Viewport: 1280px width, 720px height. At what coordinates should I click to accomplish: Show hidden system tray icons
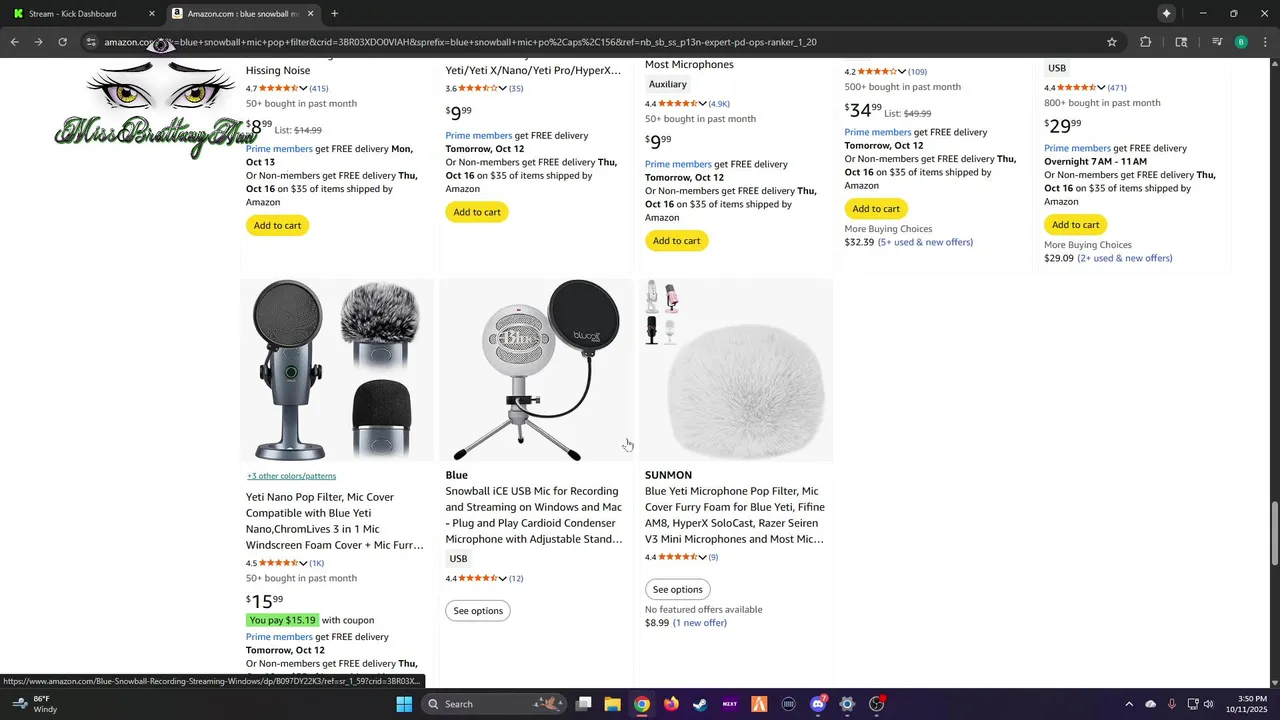1129,704
